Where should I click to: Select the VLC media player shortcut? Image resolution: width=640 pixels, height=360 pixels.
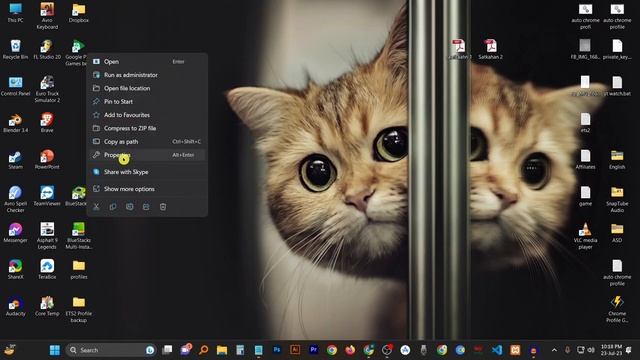pyautogui.click(x=585, y=236)
